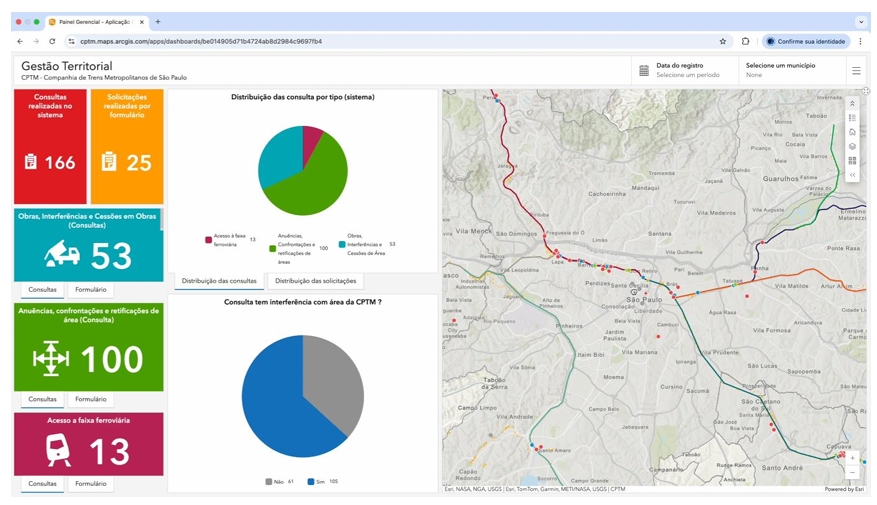Switch to 'Distribuição das solicitações' tab
Screen dimensions: 877x505
click(314, 281)
